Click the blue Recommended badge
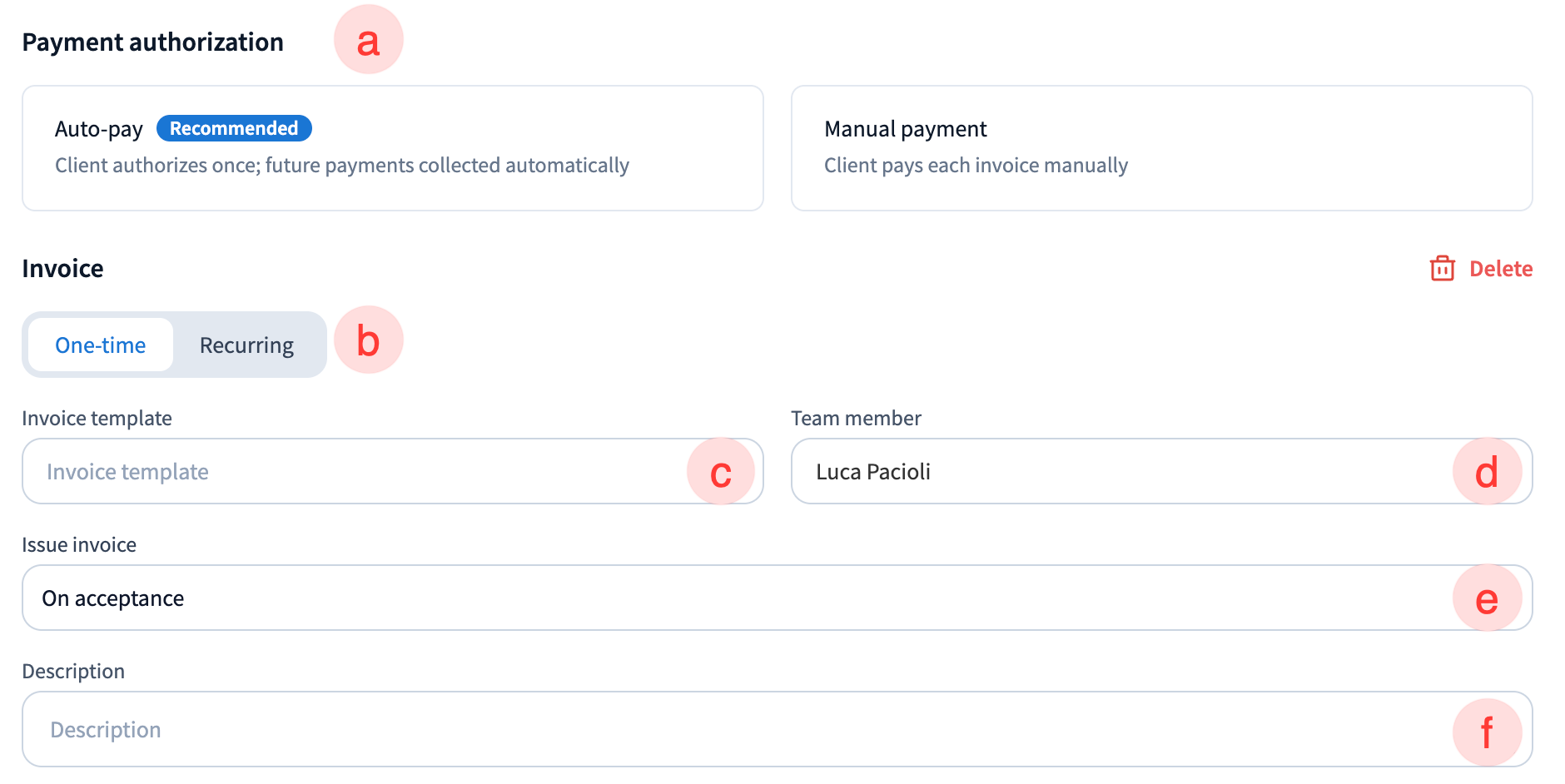Screen dimensions: 1565x784 click(234, 128)
